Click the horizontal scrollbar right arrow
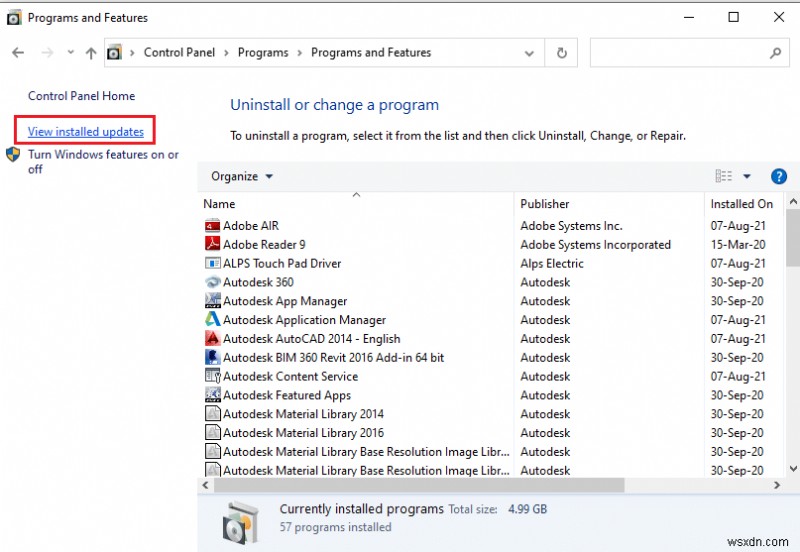Viewport: 800px width, 552px height. pyautogui.click(x=777, y=485)
